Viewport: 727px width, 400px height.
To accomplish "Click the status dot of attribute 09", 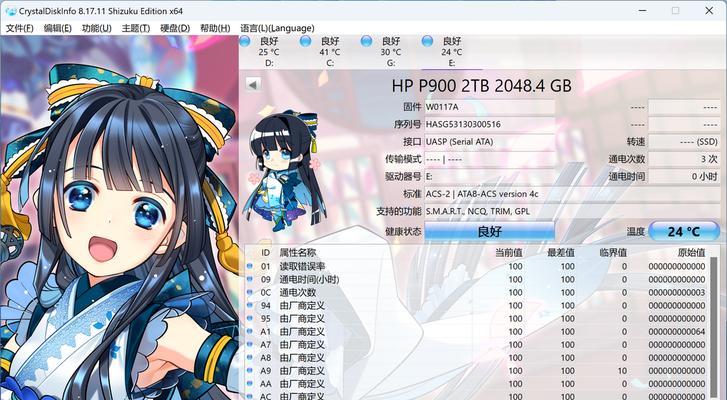I will [249, 279].
